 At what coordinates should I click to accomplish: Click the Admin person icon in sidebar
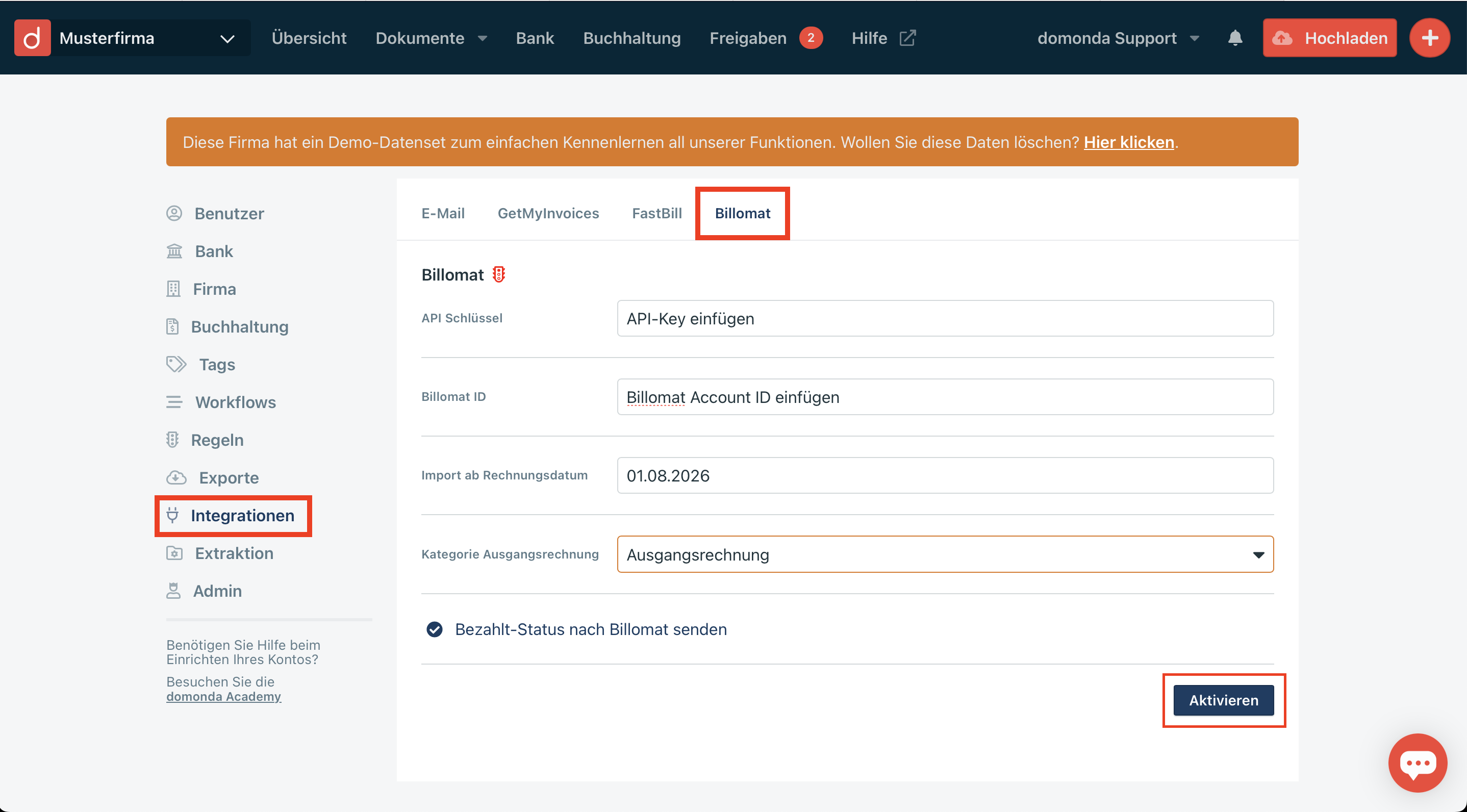coord(174,591)
